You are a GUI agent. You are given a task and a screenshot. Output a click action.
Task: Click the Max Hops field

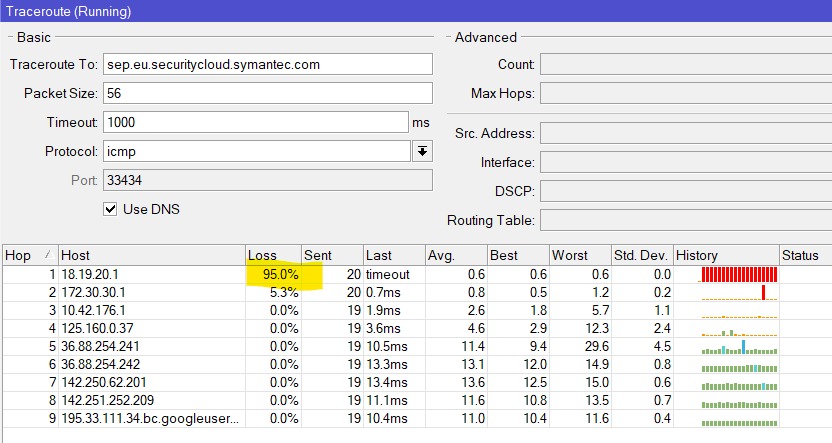[x=686, y=93]
